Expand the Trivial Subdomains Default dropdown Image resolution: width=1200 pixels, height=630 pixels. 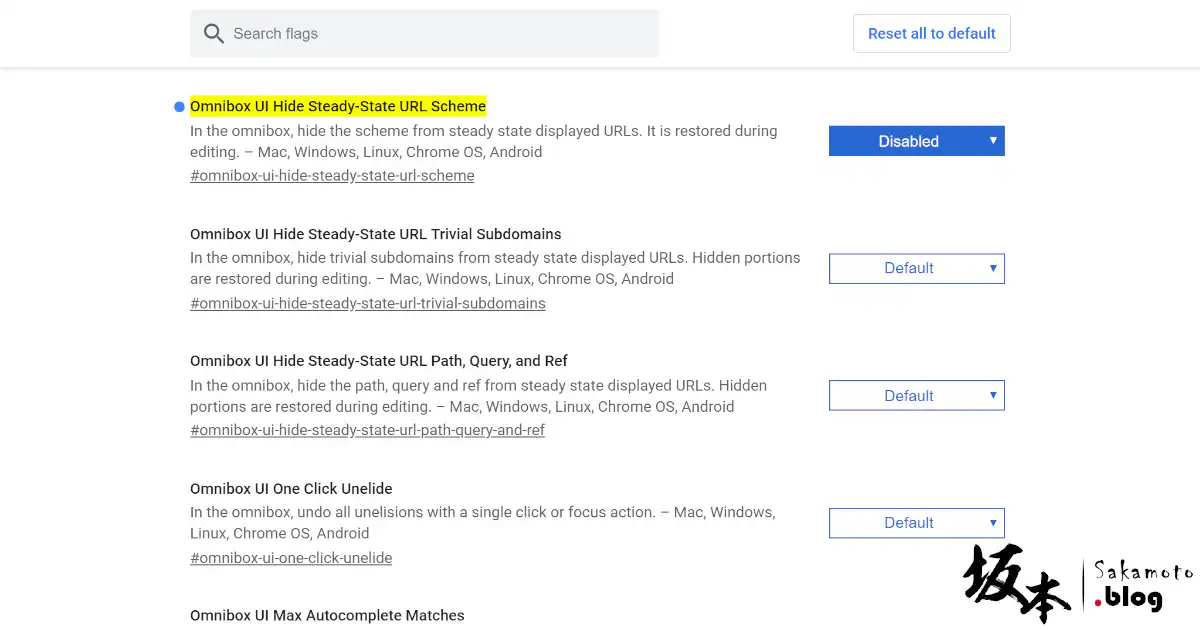[x=916, y=268]
